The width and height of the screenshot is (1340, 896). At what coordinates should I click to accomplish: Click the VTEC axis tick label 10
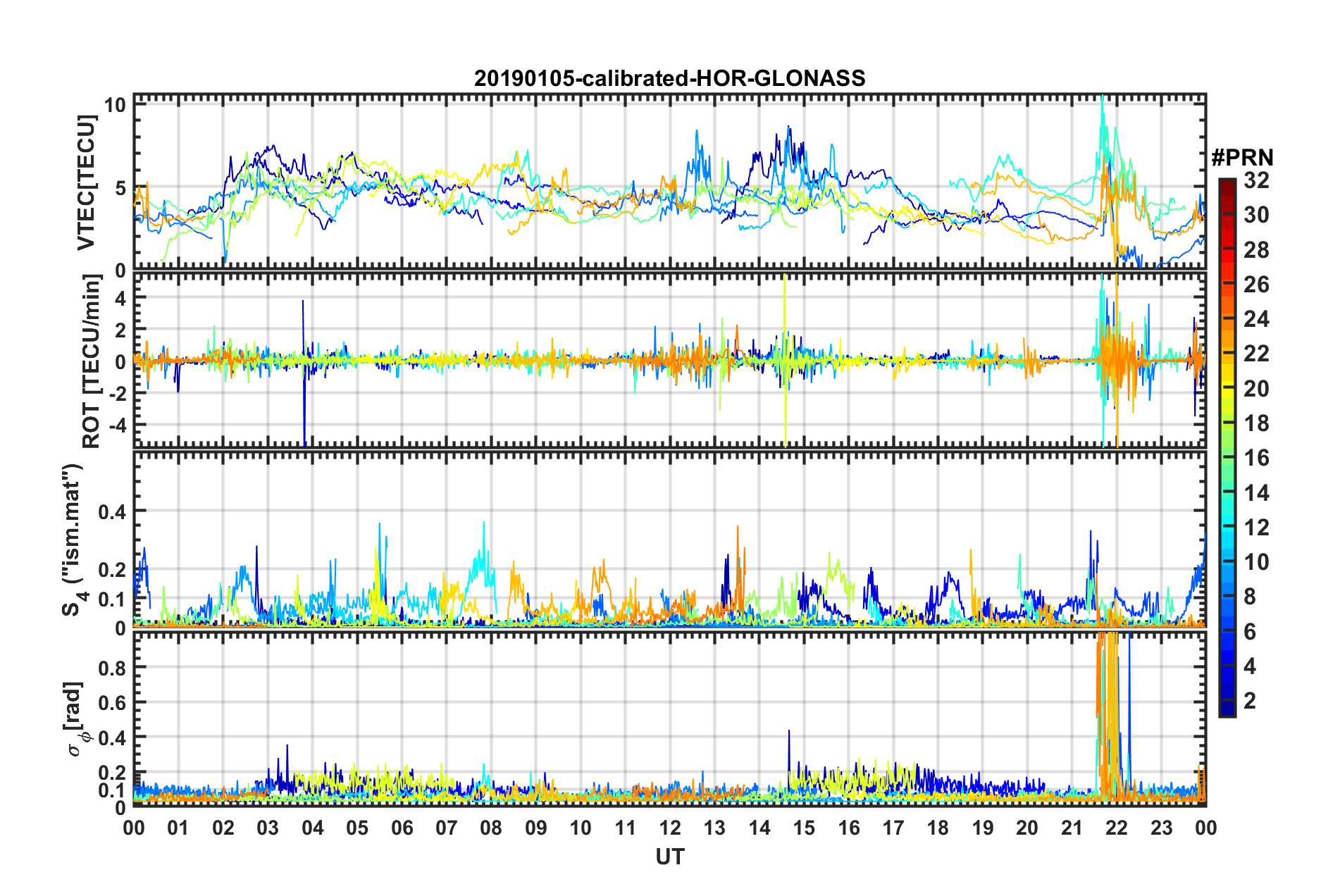(115, 105)
